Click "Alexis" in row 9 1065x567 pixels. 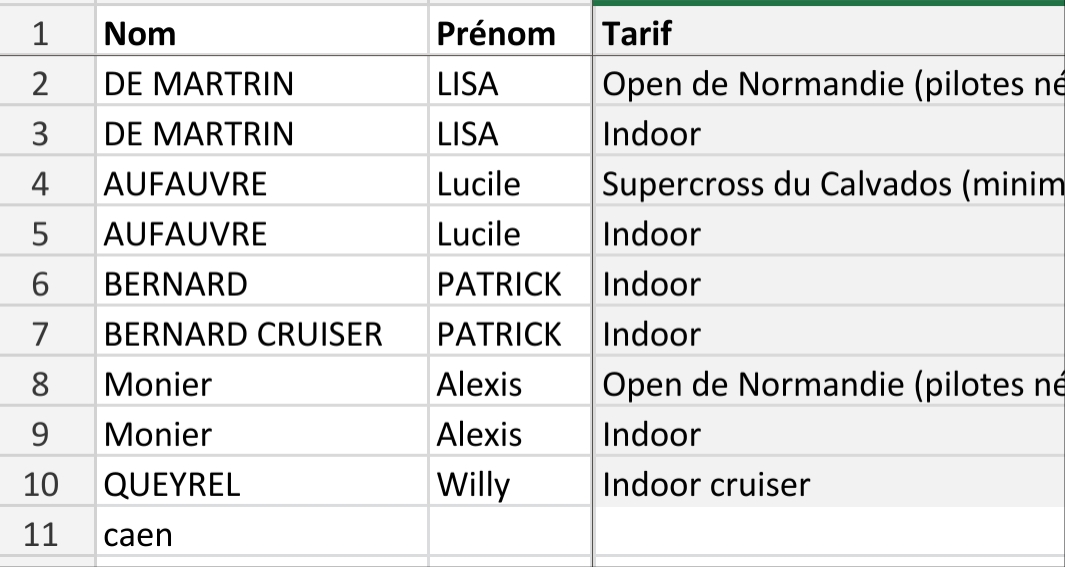click(508, 435)
